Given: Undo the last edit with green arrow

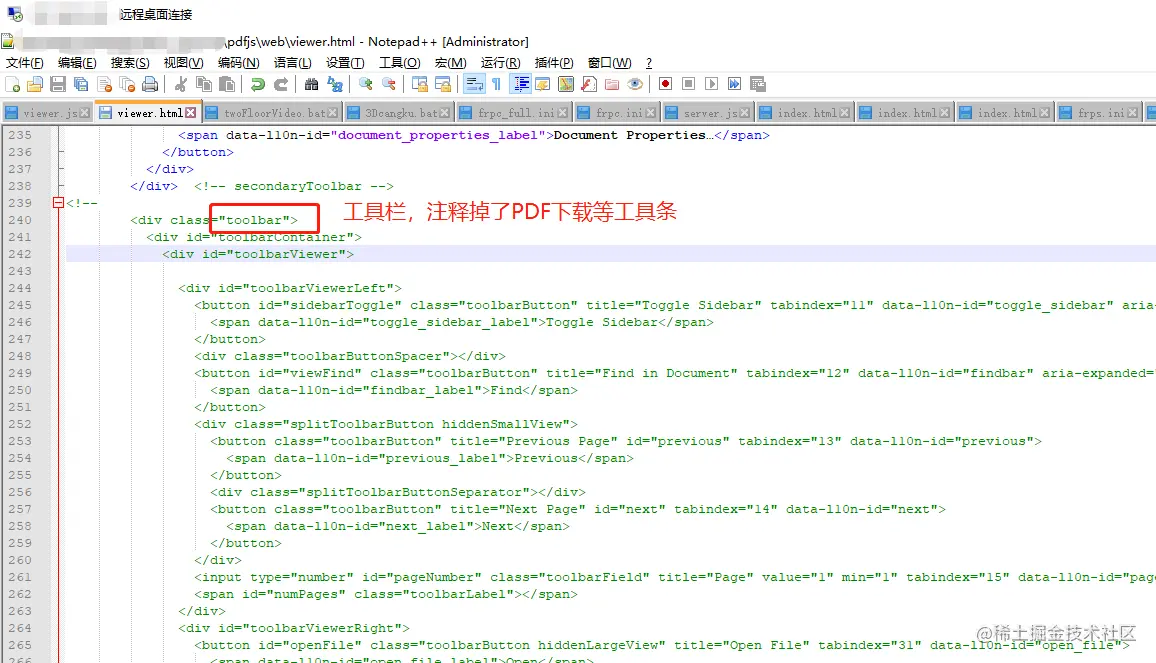Looking at the screenshot, I should coord(257,84).
